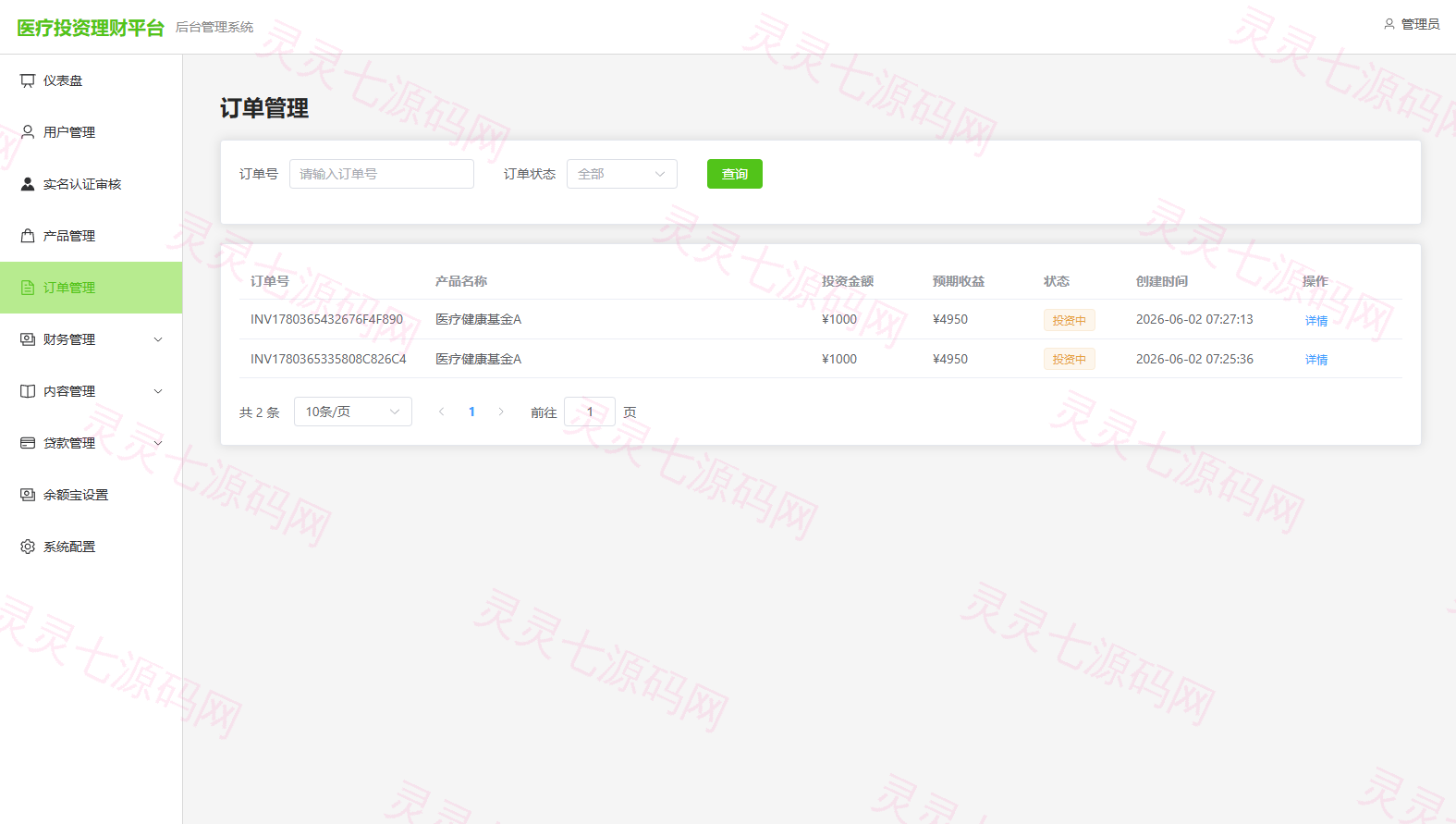Viewport: 1456px width, 824px height.
Task: Click the 投资金额 column header
Action: [x=848, y=281]
